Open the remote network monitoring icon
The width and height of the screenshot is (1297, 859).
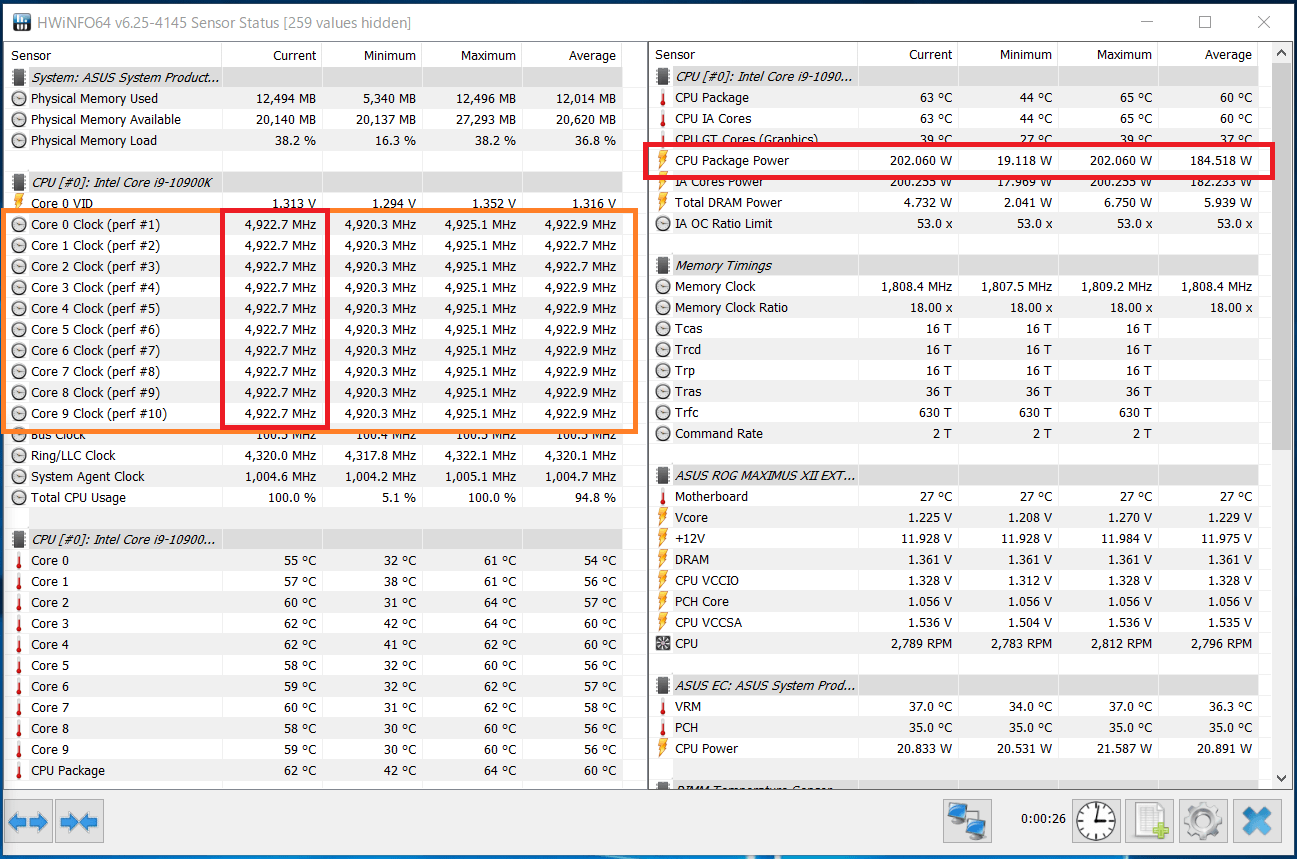967,822
